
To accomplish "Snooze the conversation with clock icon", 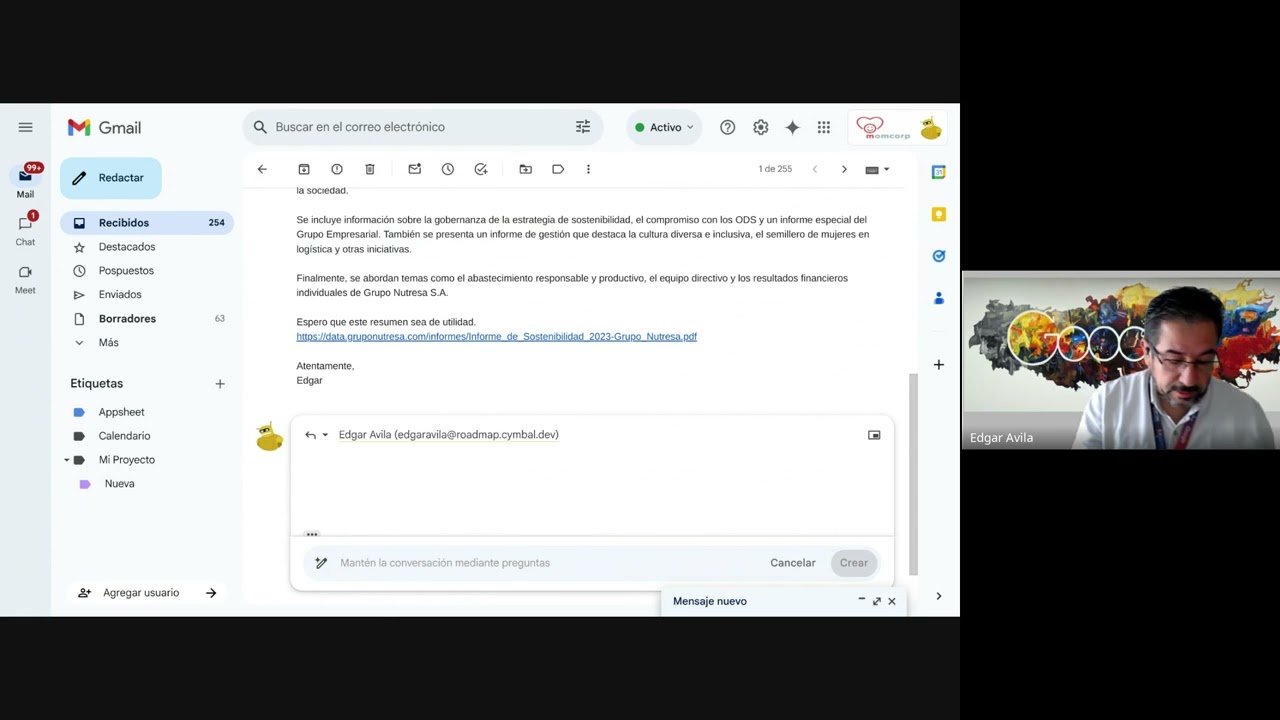I will pyautogui.click(x=448, y=169).
